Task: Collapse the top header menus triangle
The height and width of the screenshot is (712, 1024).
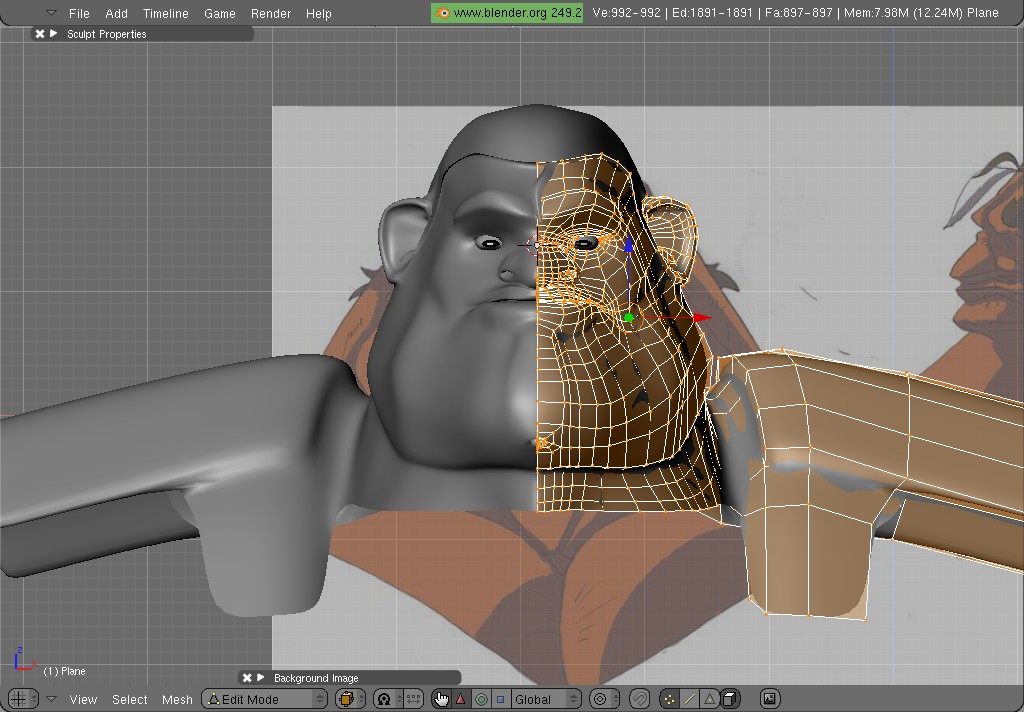Action: tap(51, 12)
